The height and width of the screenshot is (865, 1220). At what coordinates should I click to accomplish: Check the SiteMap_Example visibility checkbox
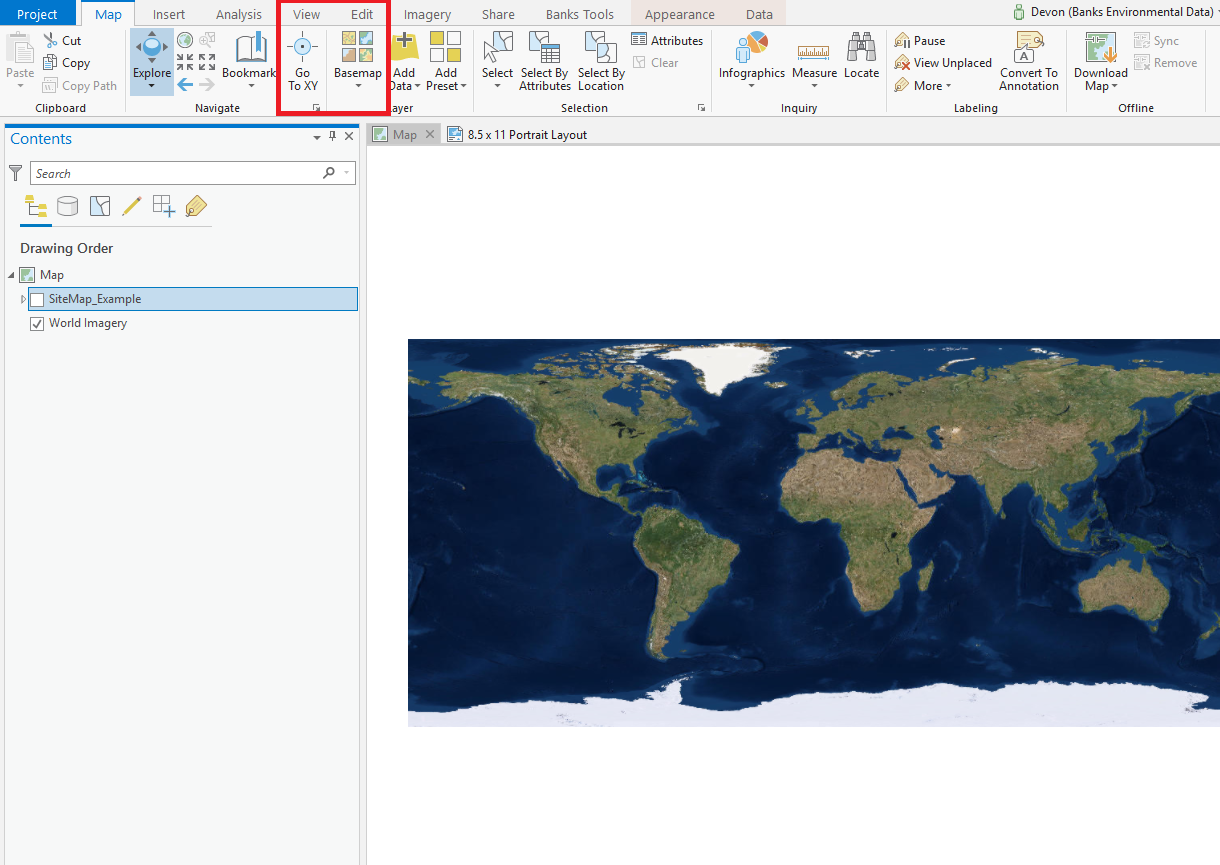click(37, 298)
